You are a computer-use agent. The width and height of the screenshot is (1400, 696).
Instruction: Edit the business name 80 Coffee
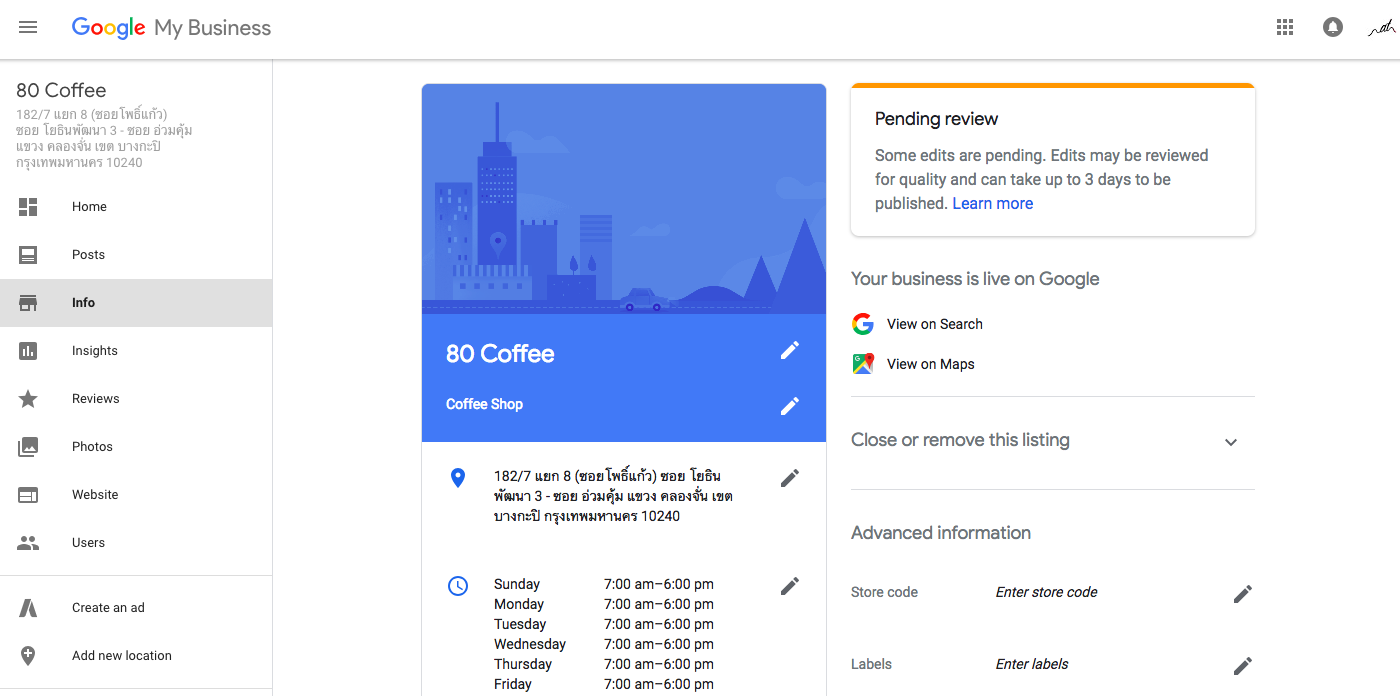pos(790,350)
